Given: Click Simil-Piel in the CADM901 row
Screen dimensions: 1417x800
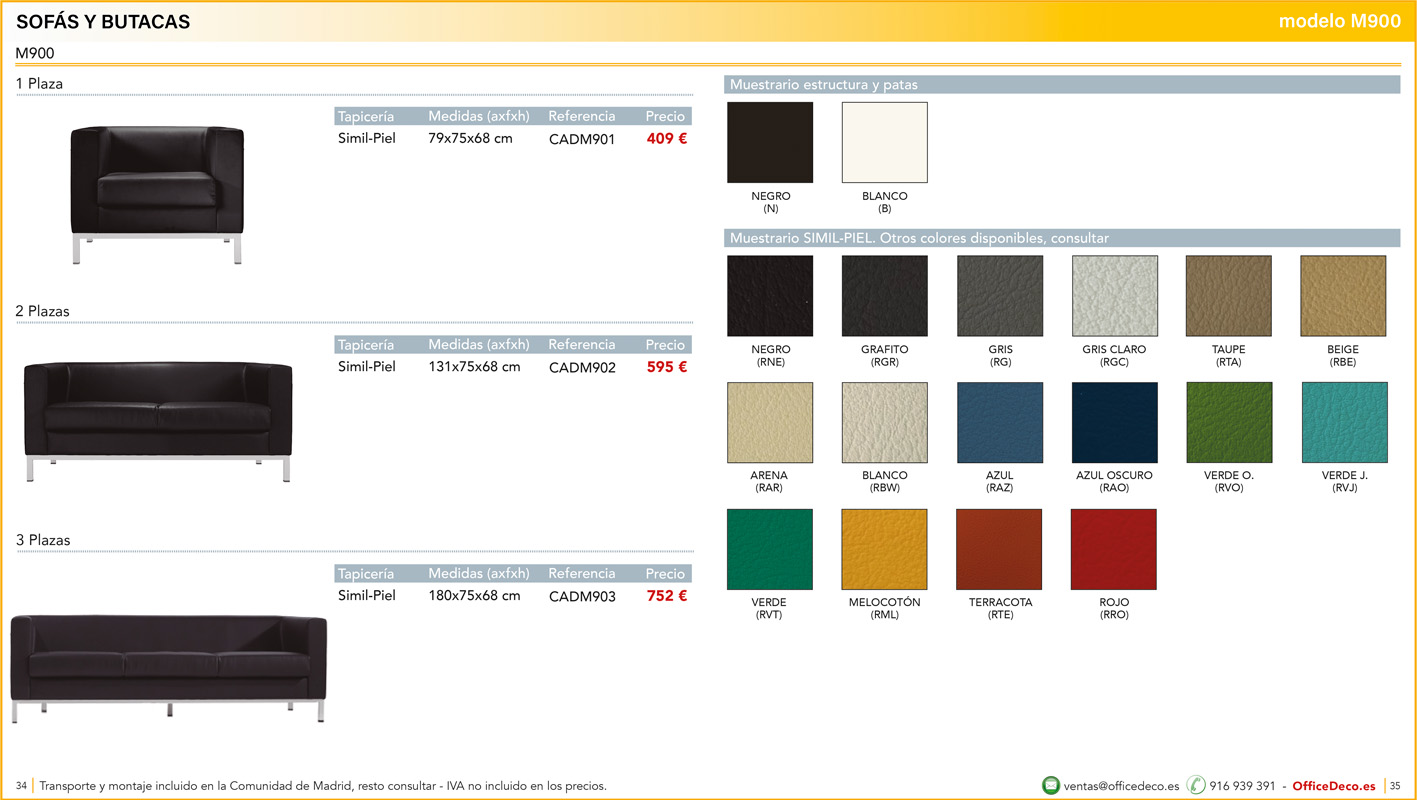Looking at the screenshot, I should pos(367,138).
